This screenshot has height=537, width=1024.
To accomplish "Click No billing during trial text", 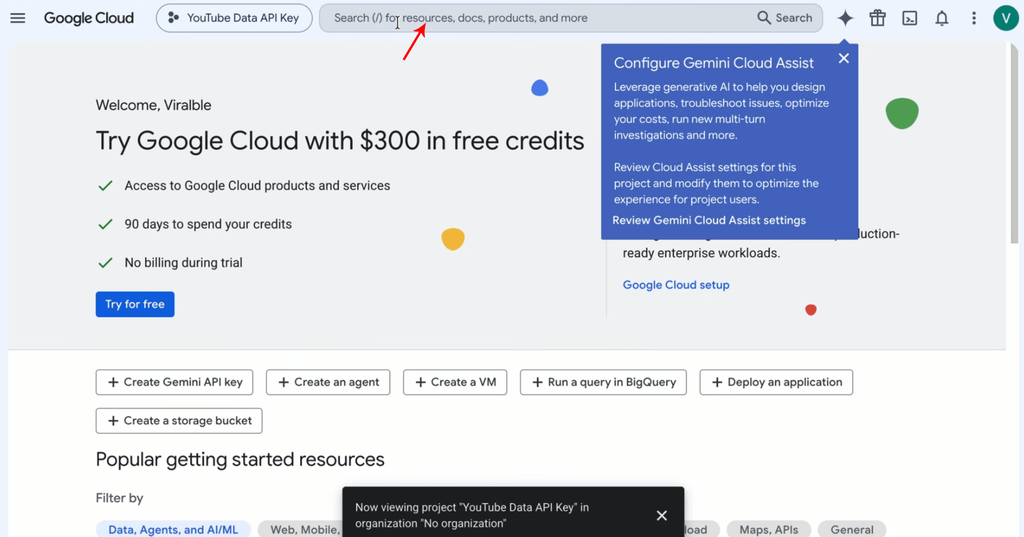I will pyautogui.click(x=184, y=263).
